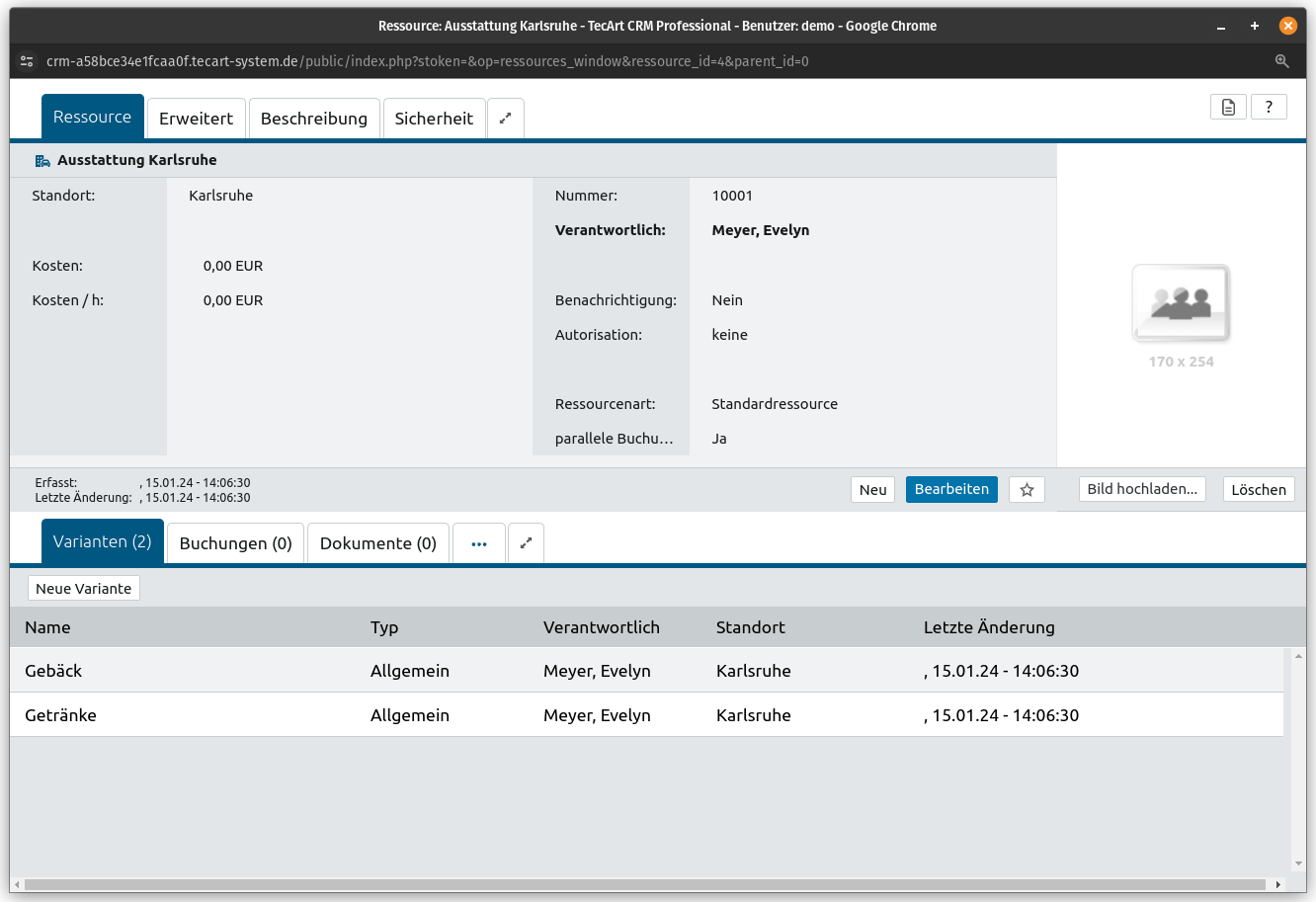Open the more tabs three-dots menu
Screen dimensions: 1316x902
[x=479, y=543]
